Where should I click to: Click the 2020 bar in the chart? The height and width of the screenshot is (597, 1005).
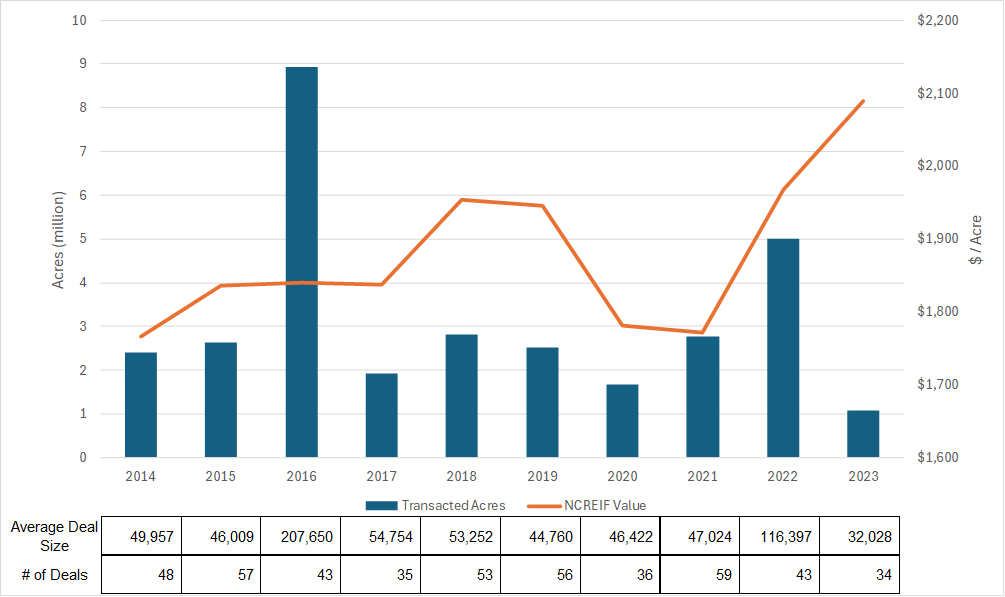tap(622, 421)
